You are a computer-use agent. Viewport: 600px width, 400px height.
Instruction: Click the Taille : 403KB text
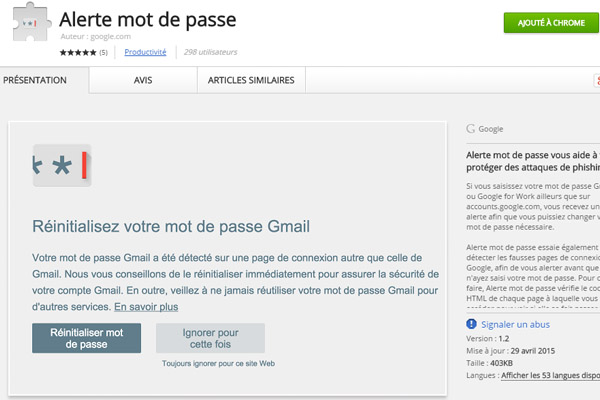489,363
